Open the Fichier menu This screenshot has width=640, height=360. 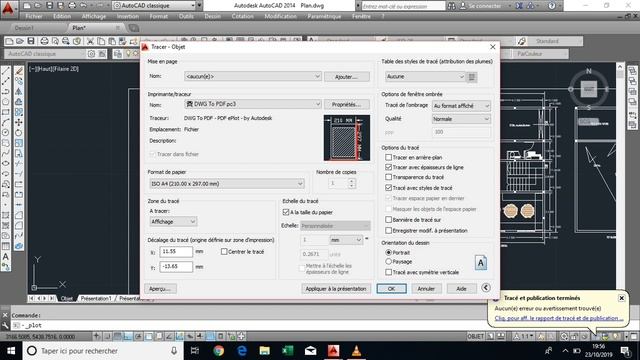coord(34,16)
